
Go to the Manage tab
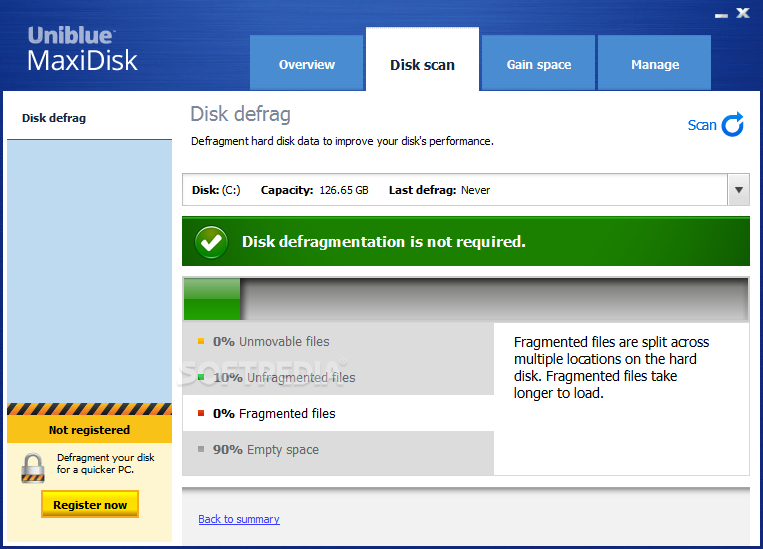654,63
